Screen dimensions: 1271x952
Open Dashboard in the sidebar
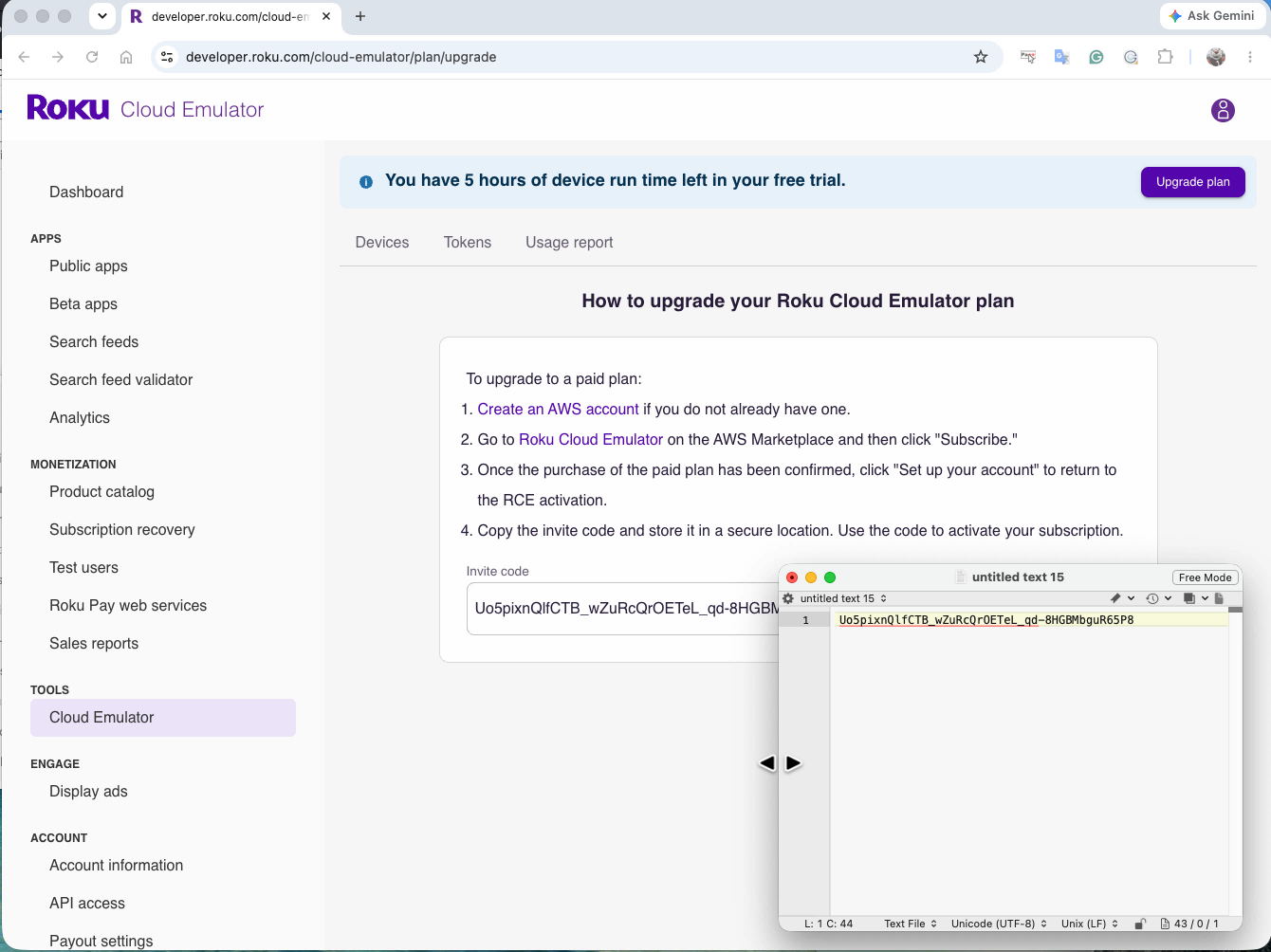[x=86, y=192]
